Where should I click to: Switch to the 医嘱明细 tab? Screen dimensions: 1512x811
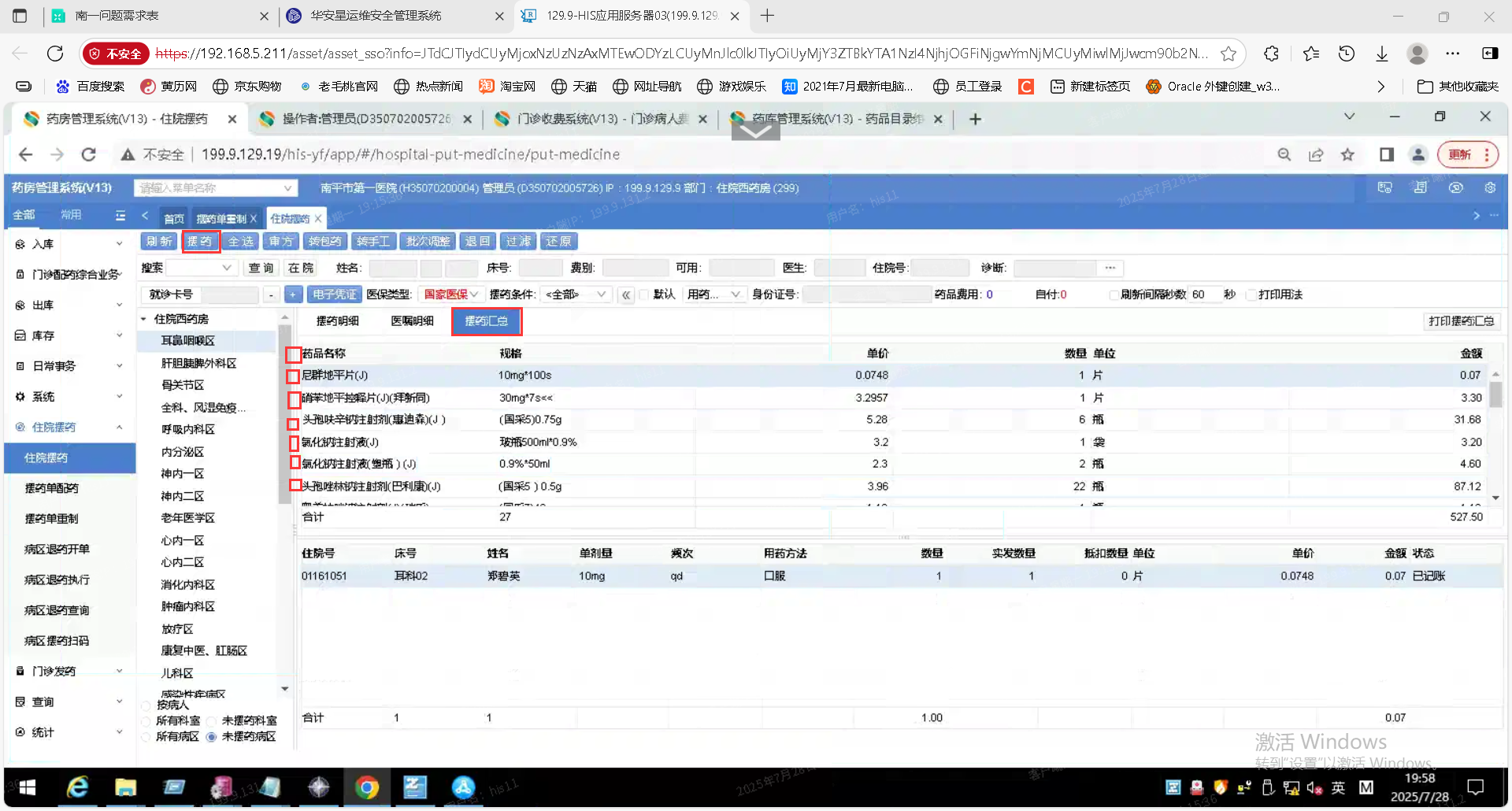(x=413, y=320)
